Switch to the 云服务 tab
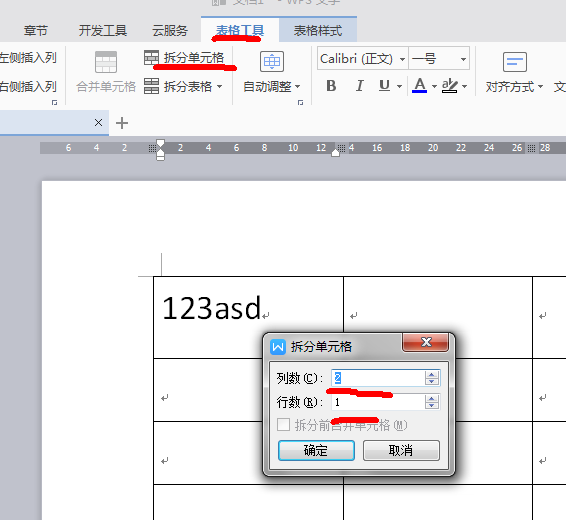 (170, 31)
